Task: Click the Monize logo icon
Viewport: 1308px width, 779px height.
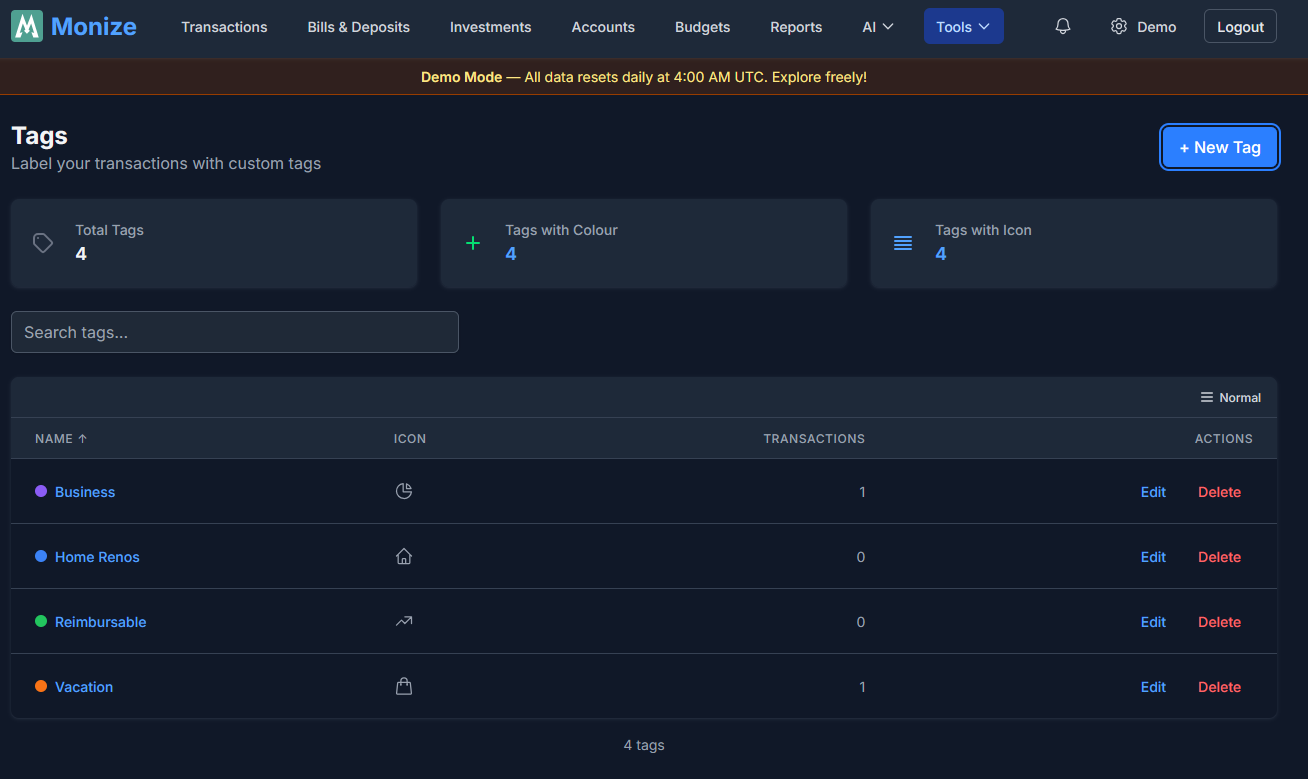Action: (27, 26)
